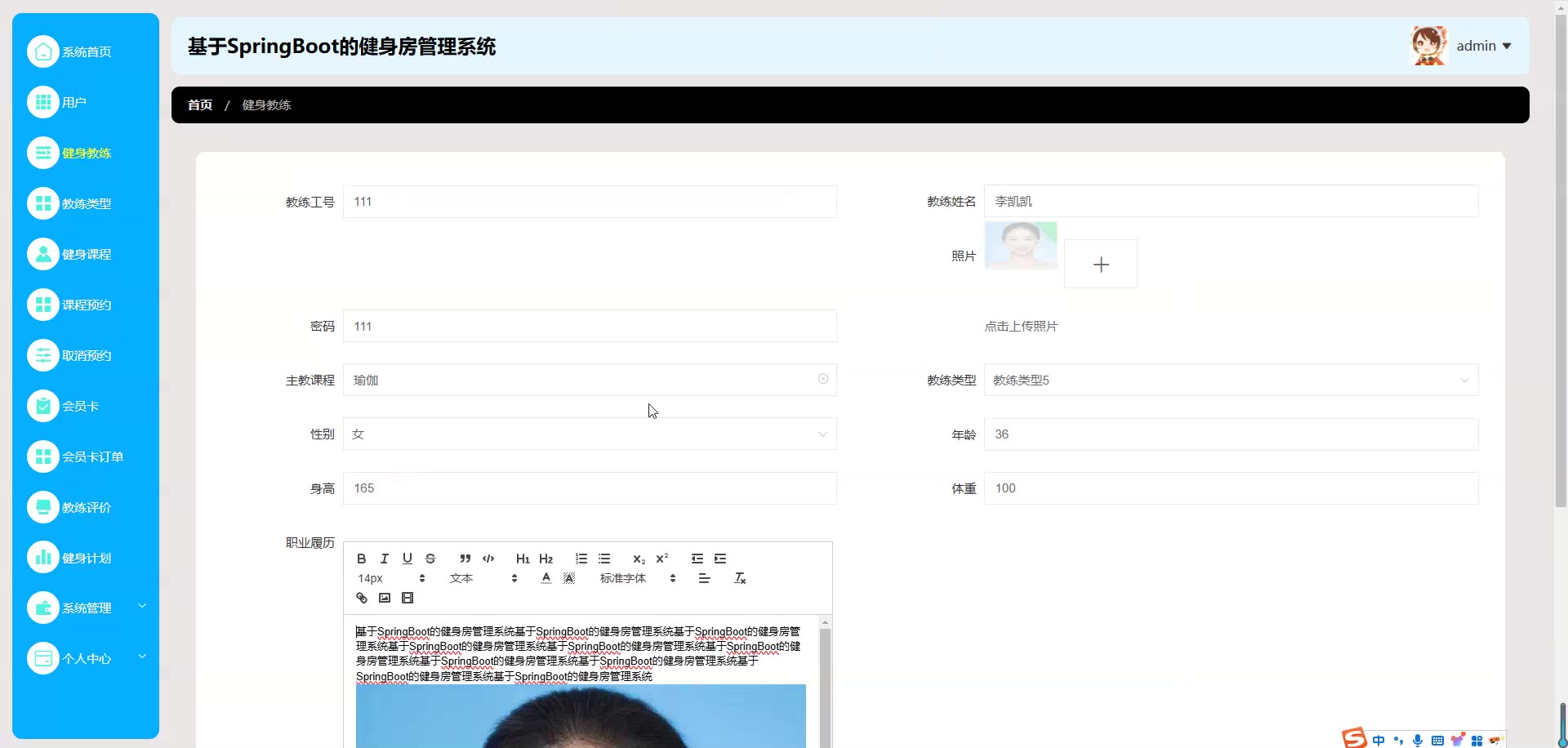Open the Sogou soft keyboard

click(1437, 741)
